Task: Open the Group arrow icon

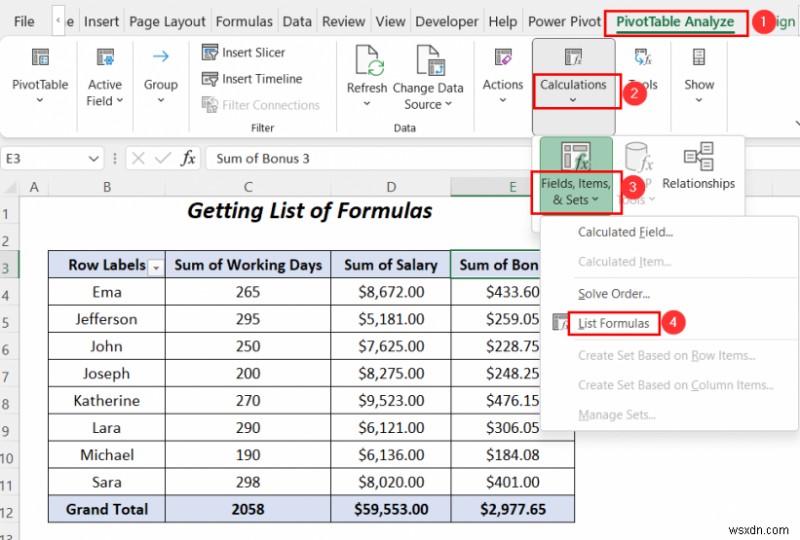Action: point(161,56)
